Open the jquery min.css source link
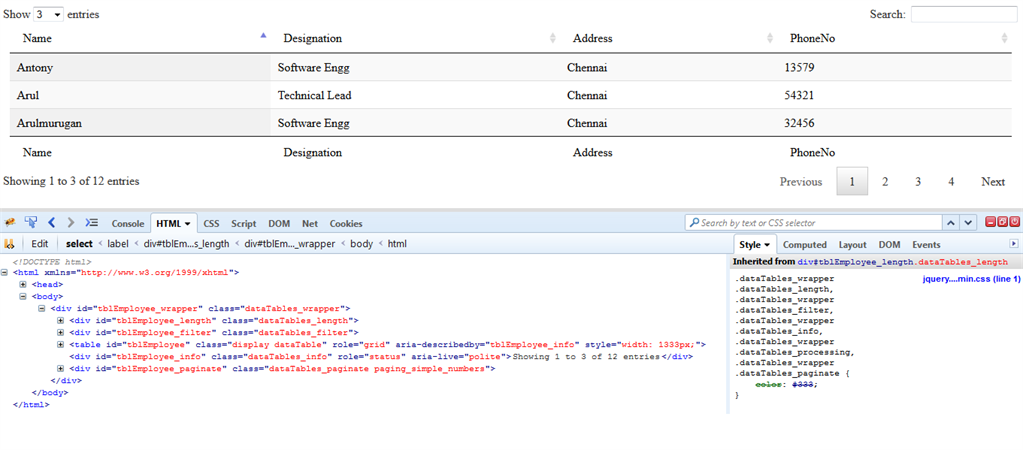The height and width of the screenshot is (450, 1023). 971,279
